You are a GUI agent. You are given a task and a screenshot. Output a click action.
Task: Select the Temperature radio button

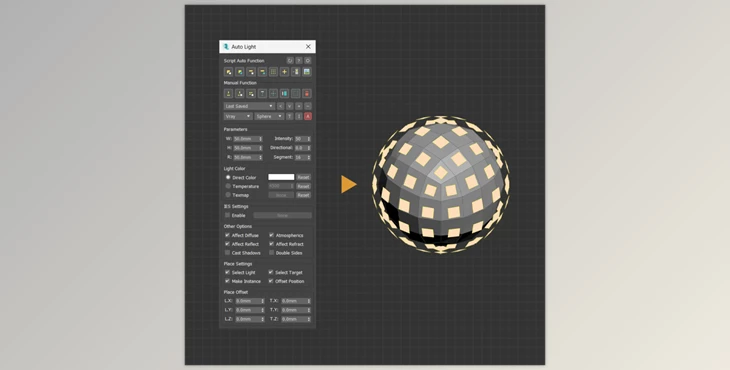tap(228, 186)
